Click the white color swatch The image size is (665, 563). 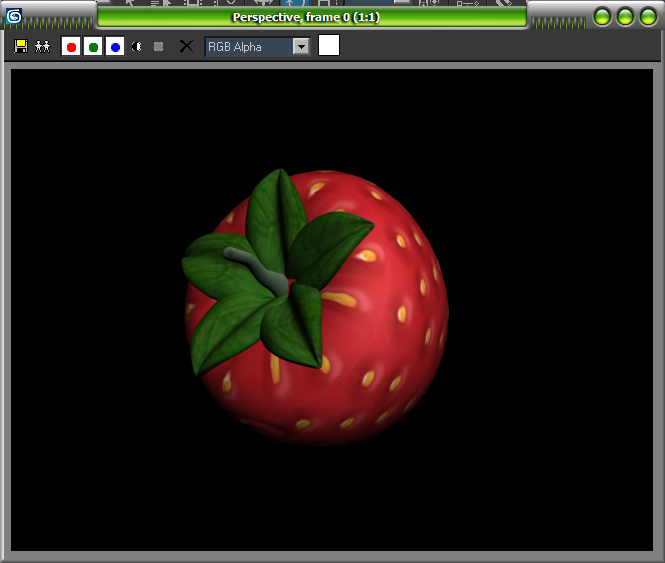329,45
